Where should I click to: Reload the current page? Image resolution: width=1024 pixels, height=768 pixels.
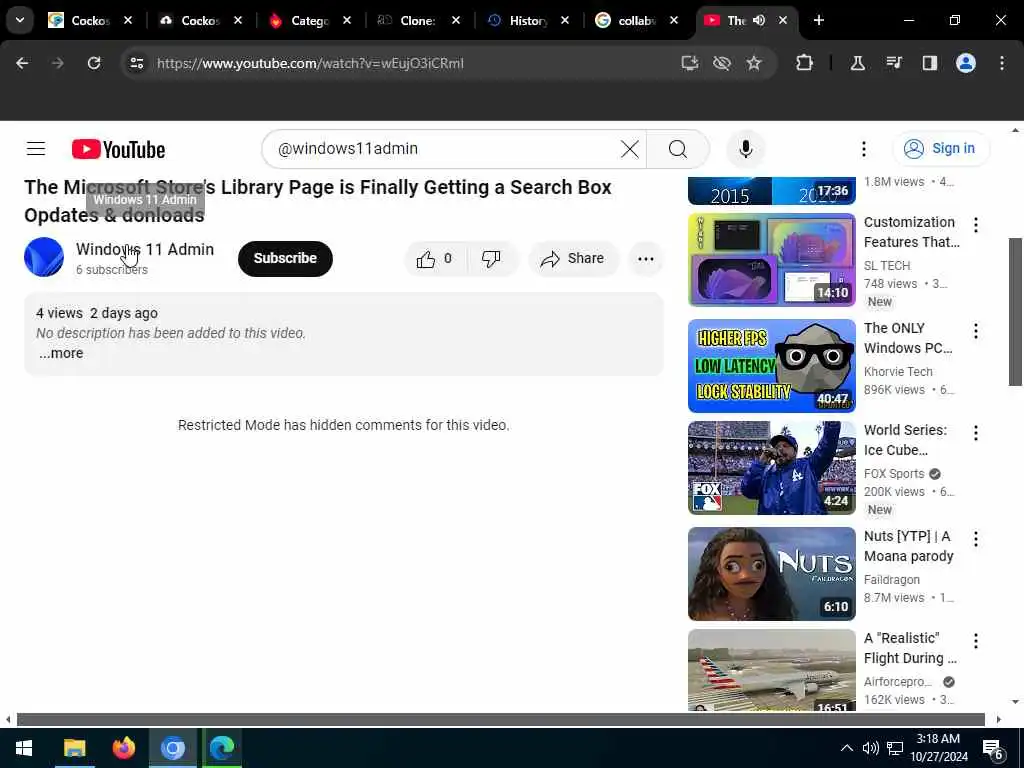(94, 63)
